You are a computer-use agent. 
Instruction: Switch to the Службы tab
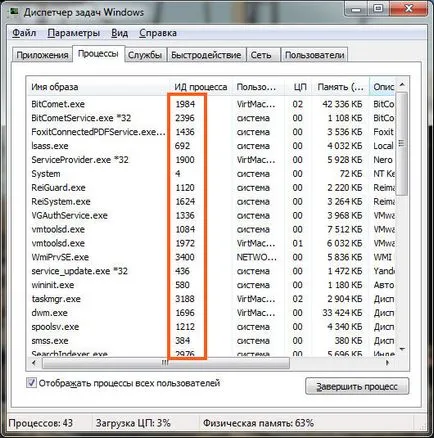145,55
